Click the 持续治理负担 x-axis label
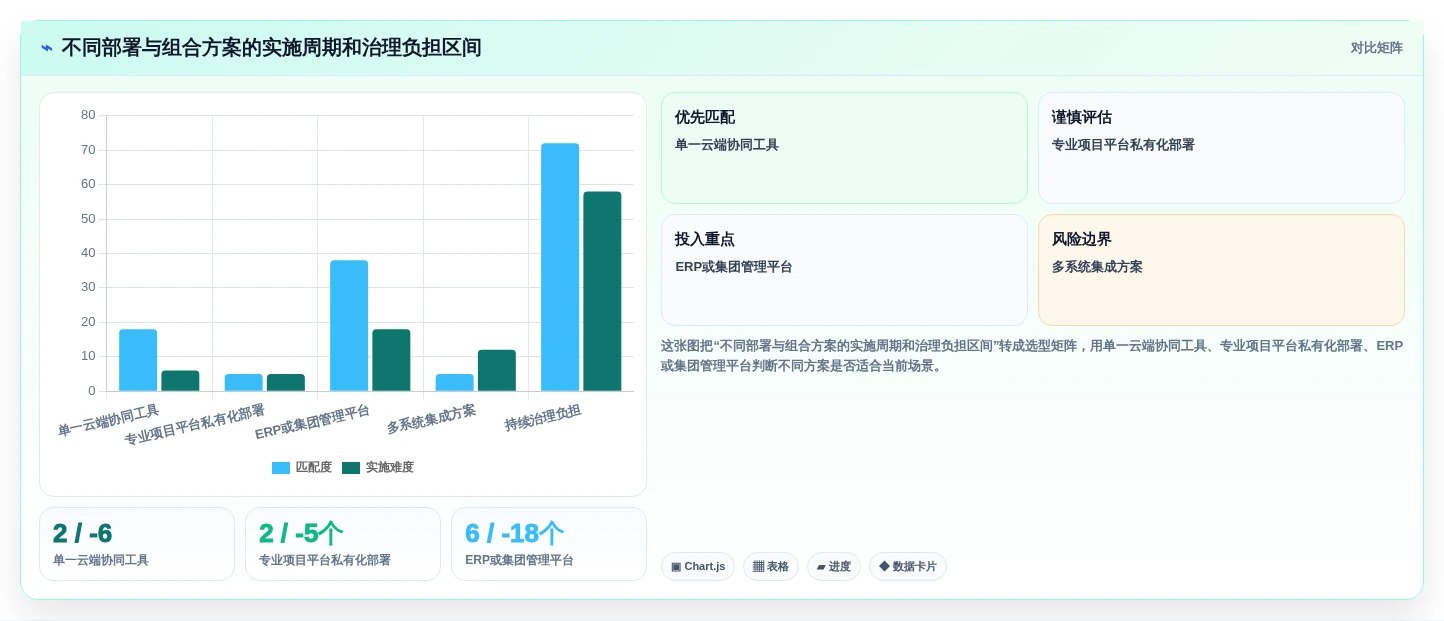Viewport: 1444px width, 621px height. tap(543, 417)
